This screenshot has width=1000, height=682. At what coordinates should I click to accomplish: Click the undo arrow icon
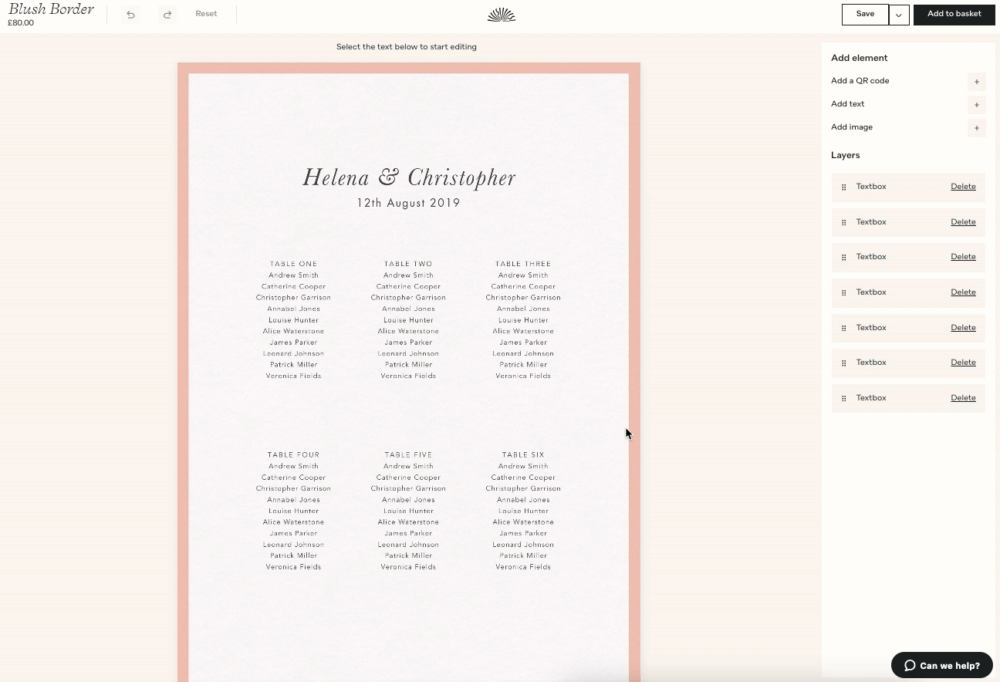[x=131, y=14]
